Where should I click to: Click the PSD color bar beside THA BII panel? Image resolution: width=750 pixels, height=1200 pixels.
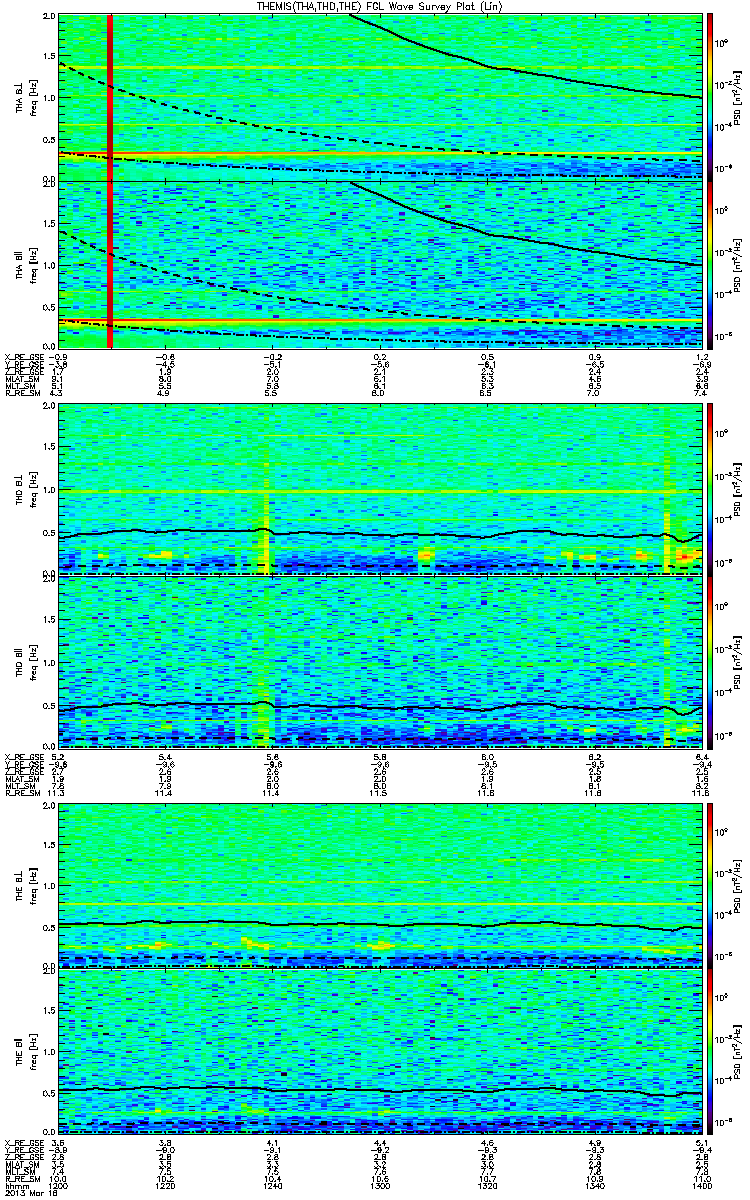pos(711,265)
